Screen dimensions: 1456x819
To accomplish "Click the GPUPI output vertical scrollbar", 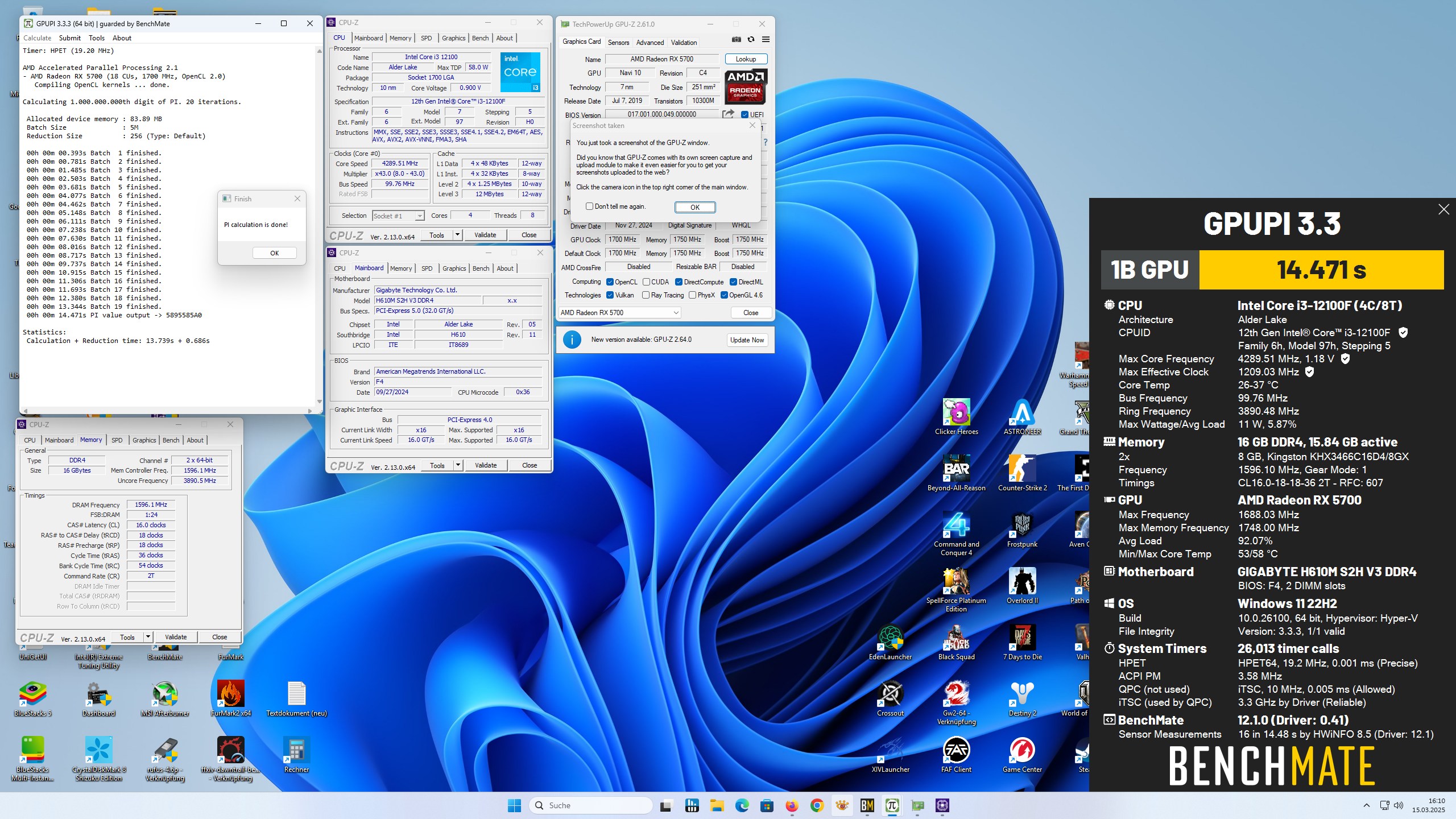I will pyautogui.click(x=318, y=227).
